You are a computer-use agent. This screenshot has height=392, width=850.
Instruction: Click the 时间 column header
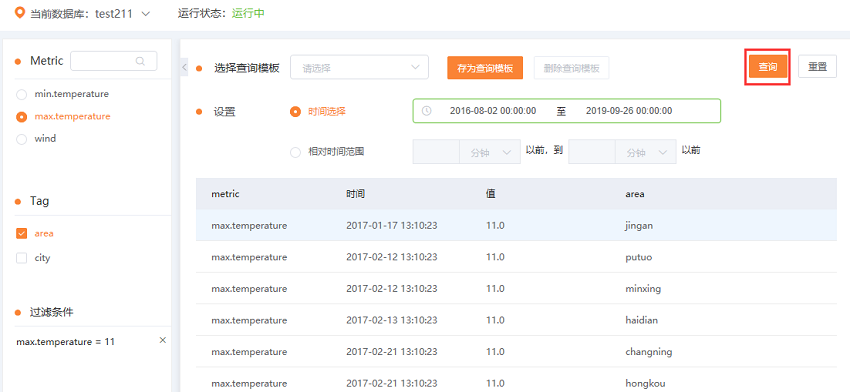[355, 194]
